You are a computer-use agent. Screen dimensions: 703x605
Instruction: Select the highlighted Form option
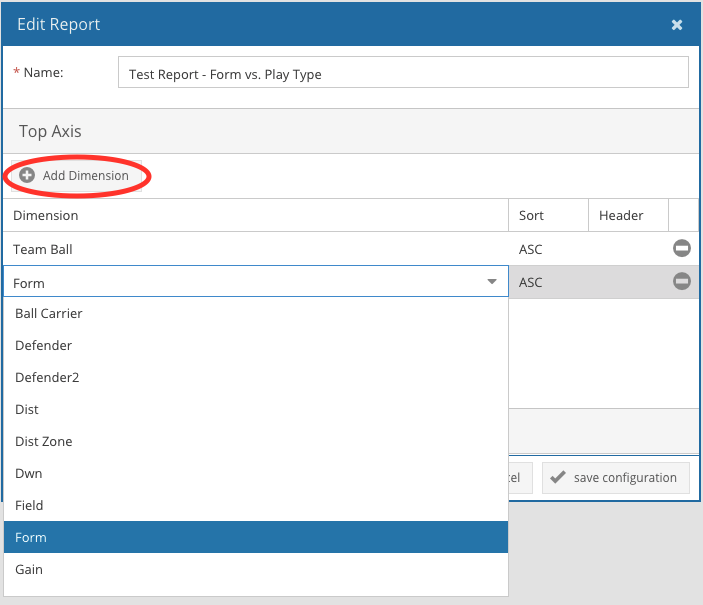pos(256,537)
